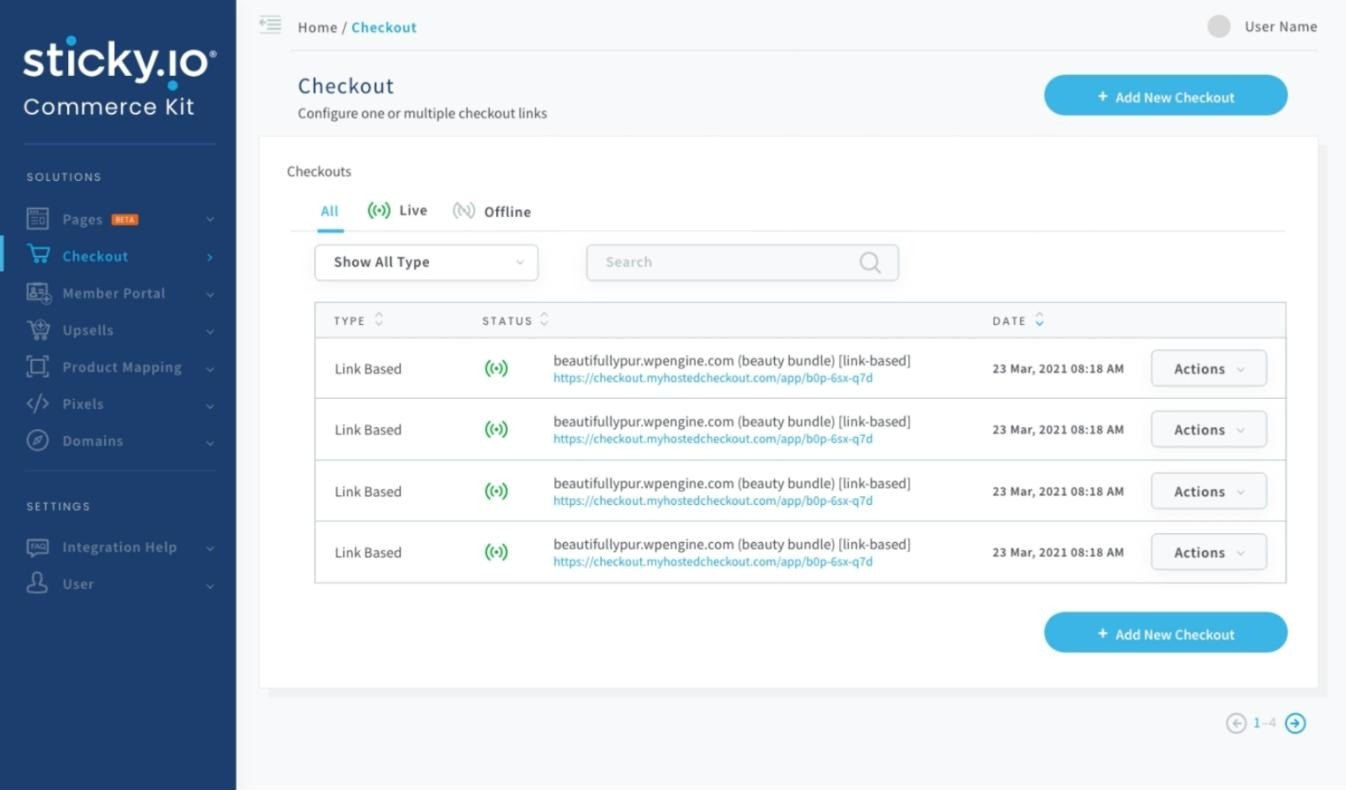Click the Upsells basket icon
The height and width of the screenshot is (790, 1346).
click(38, 330)
